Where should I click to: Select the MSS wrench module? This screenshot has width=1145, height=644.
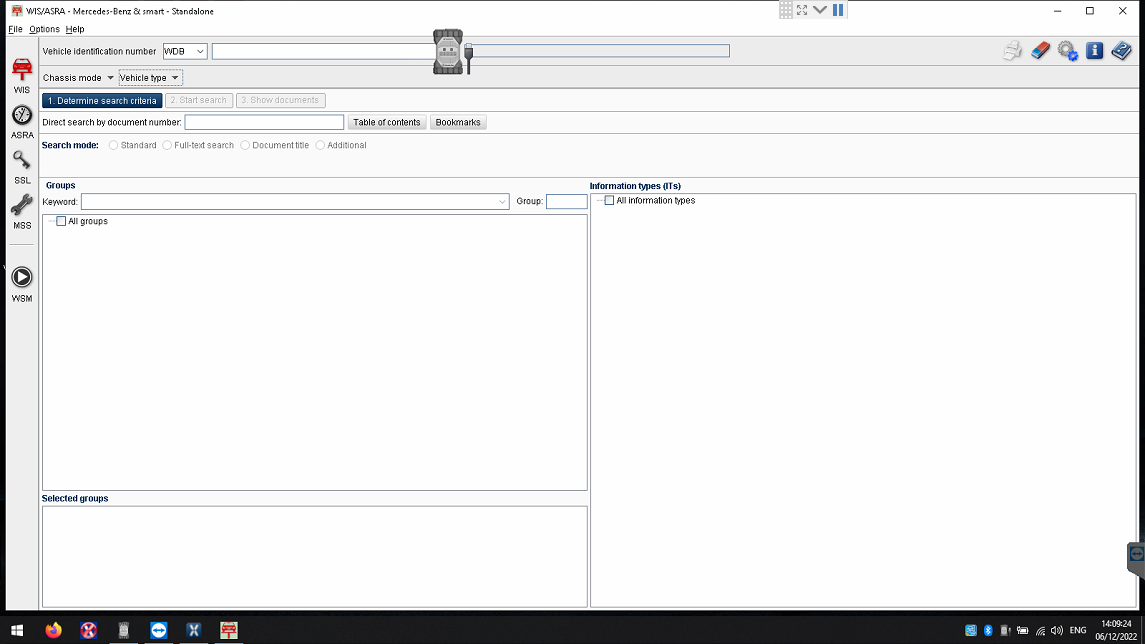click(21, 208)
